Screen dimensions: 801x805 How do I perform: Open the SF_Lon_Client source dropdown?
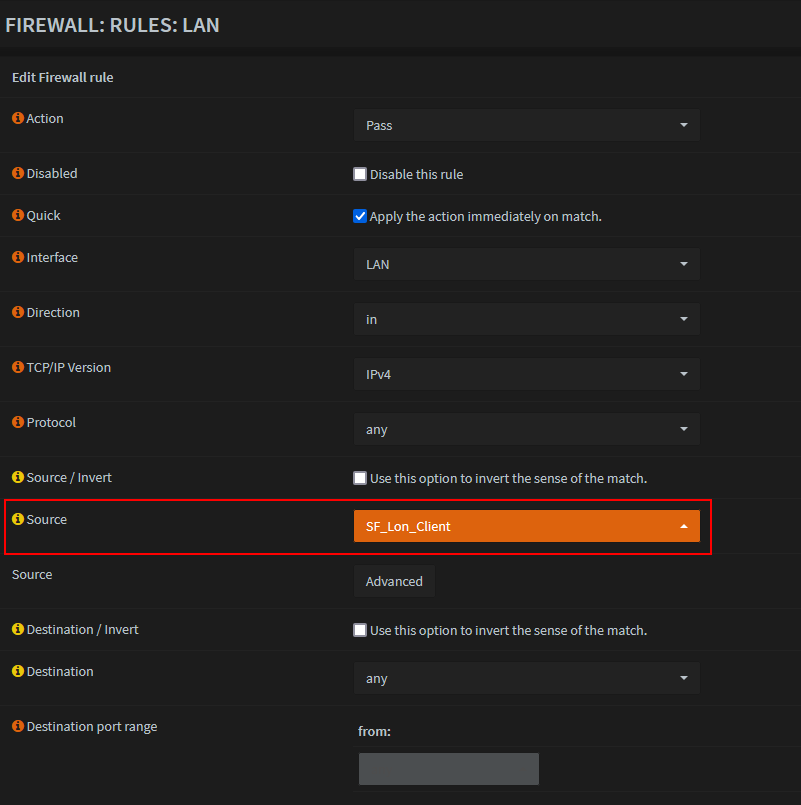pos(526,526)
